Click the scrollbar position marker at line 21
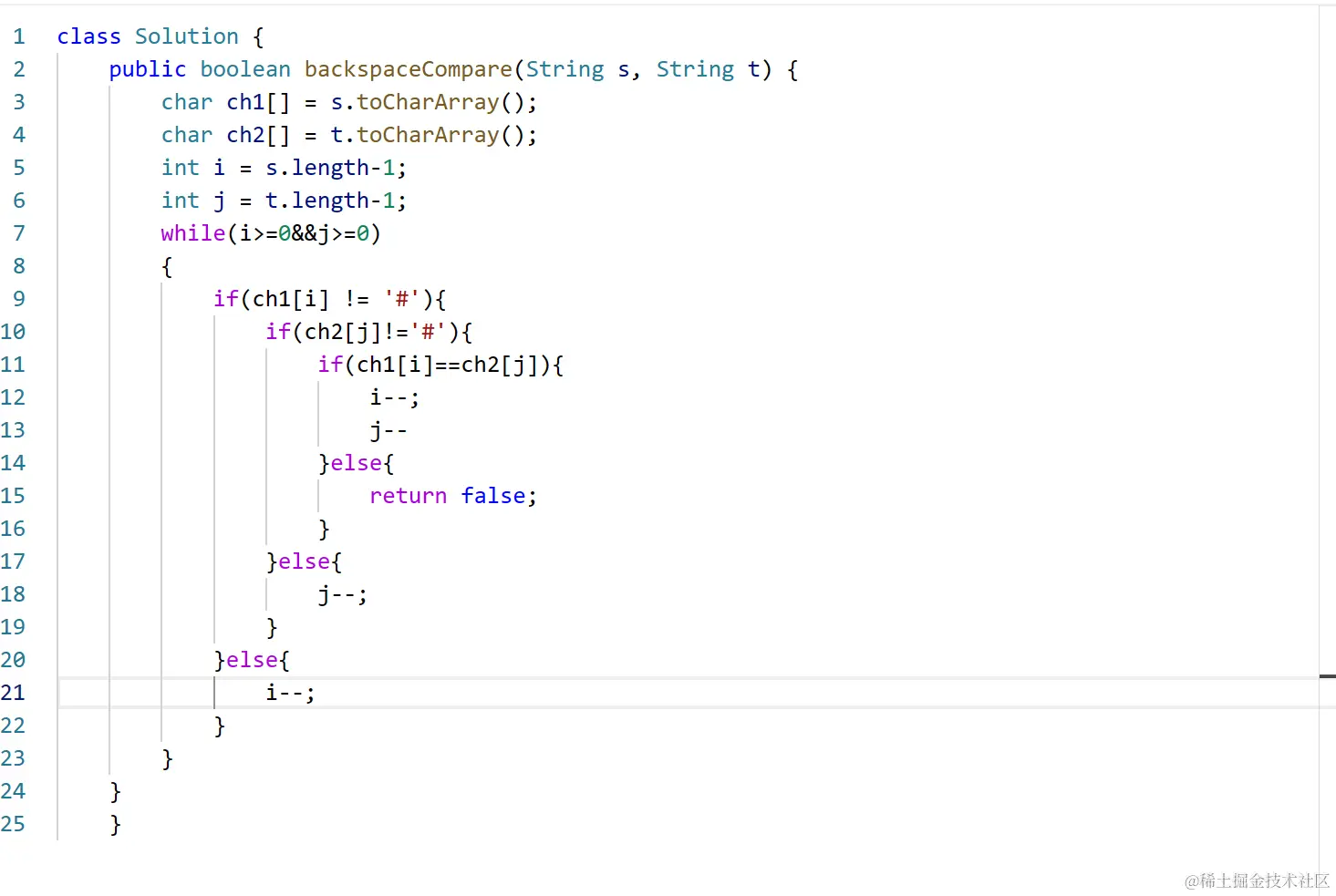The image size is (1336, 896). [1328, 676]
